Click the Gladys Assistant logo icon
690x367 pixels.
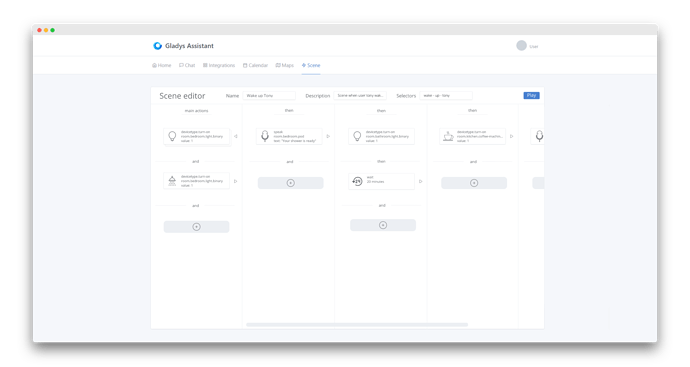tap(157, 46)
